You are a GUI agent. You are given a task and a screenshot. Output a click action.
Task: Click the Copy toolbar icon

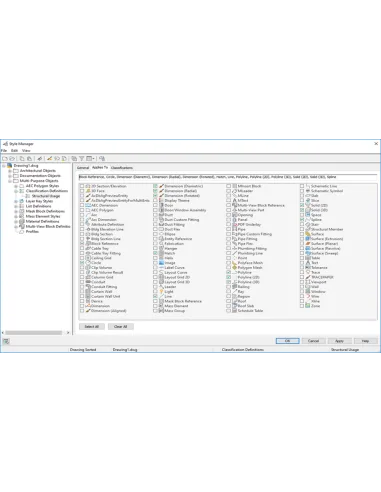click(22, 159)
